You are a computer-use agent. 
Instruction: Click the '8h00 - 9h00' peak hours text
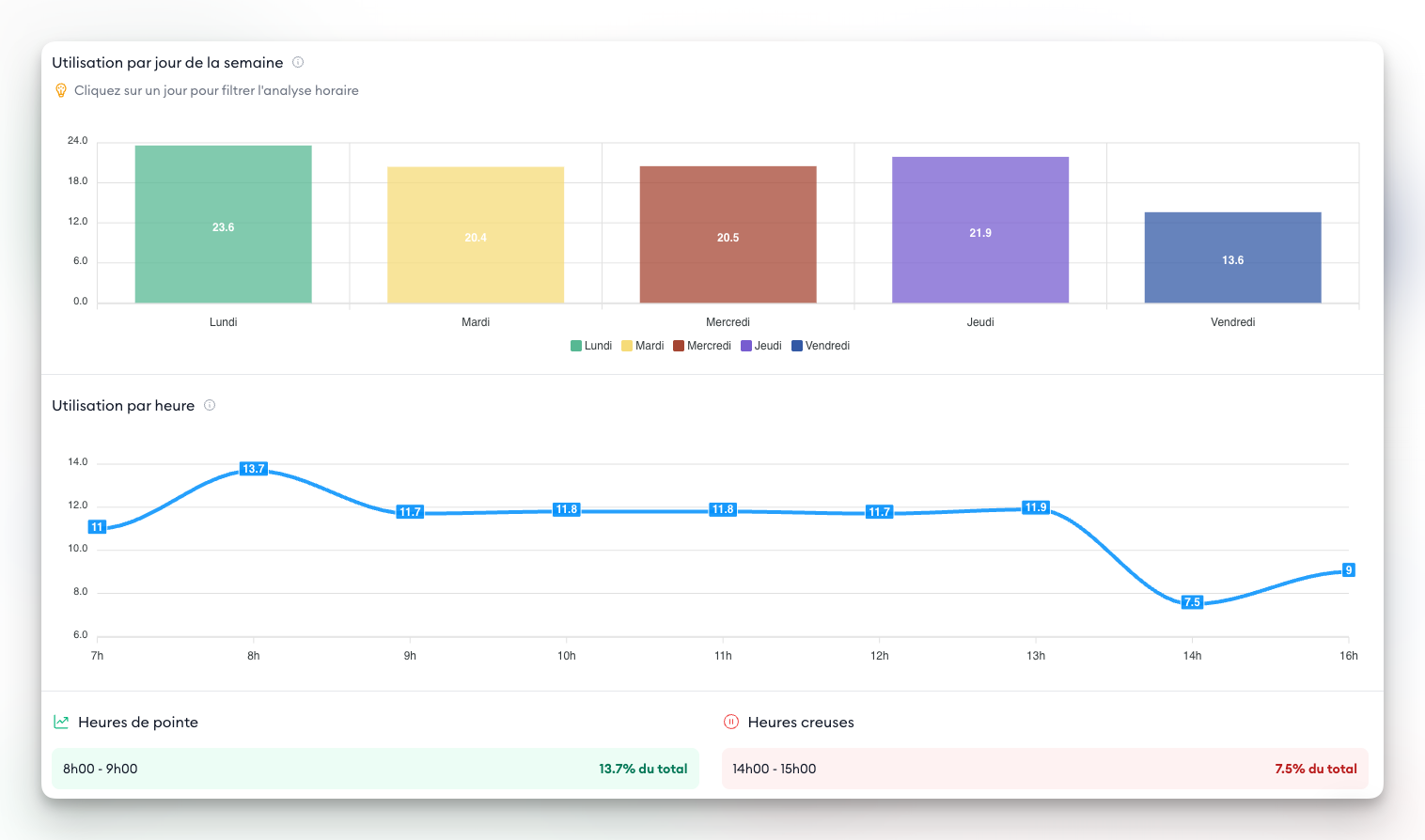pyautogui.click(x=101, y=769)
